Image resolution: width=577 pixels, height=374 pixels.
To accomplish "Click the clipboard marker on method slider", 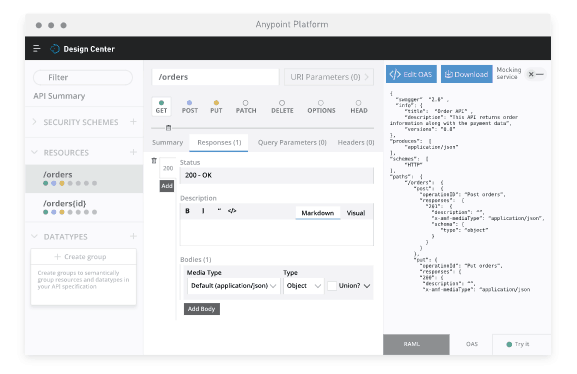I will click(169, 128).
